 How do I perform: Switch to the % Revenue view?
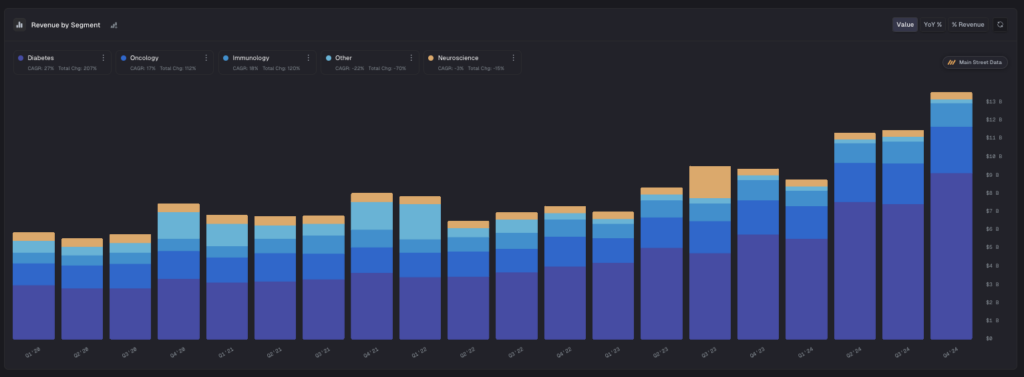[968, 25]
